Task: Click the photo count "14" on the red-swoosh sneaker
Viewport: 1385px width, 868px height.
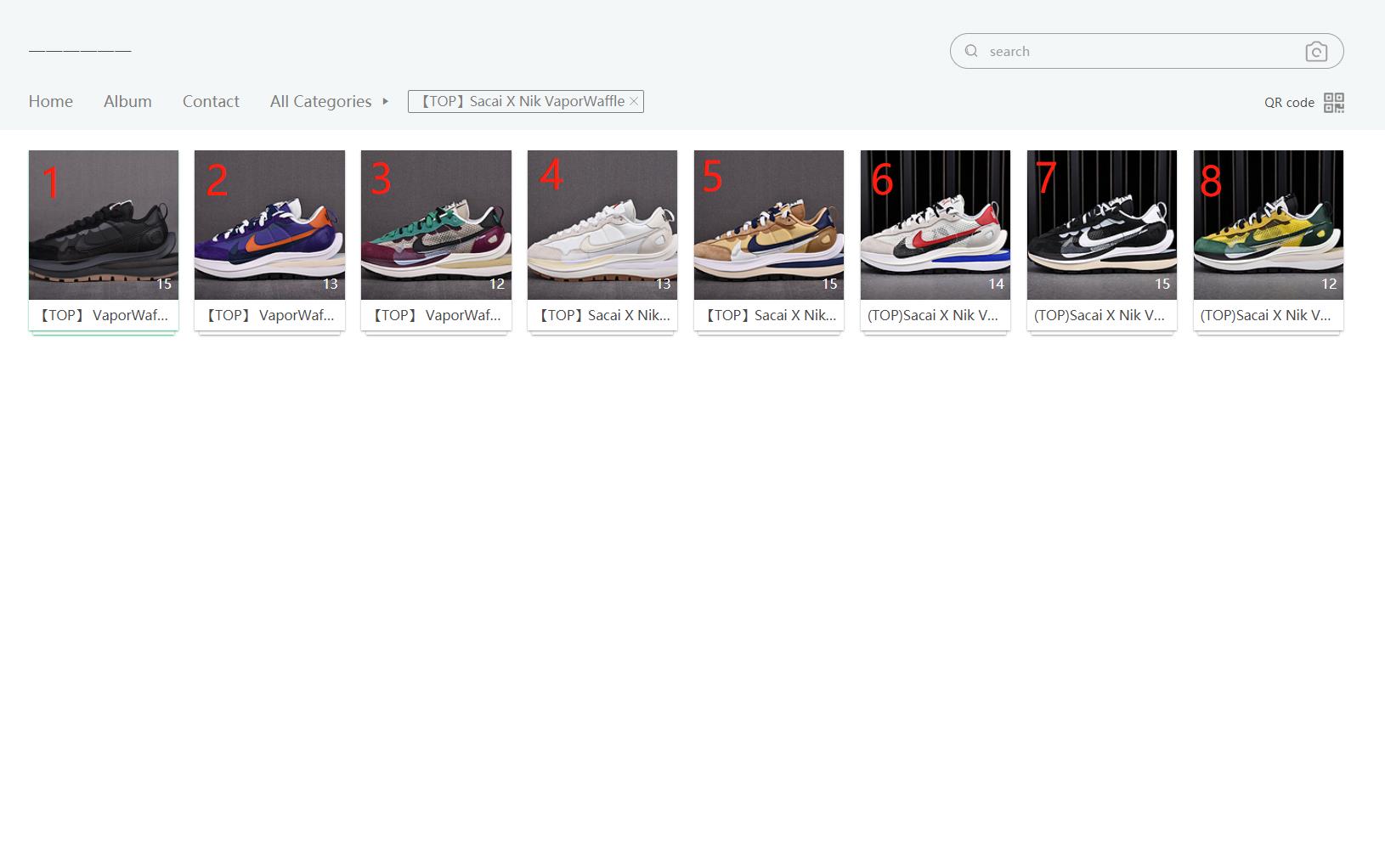Action: click(996, 284)
